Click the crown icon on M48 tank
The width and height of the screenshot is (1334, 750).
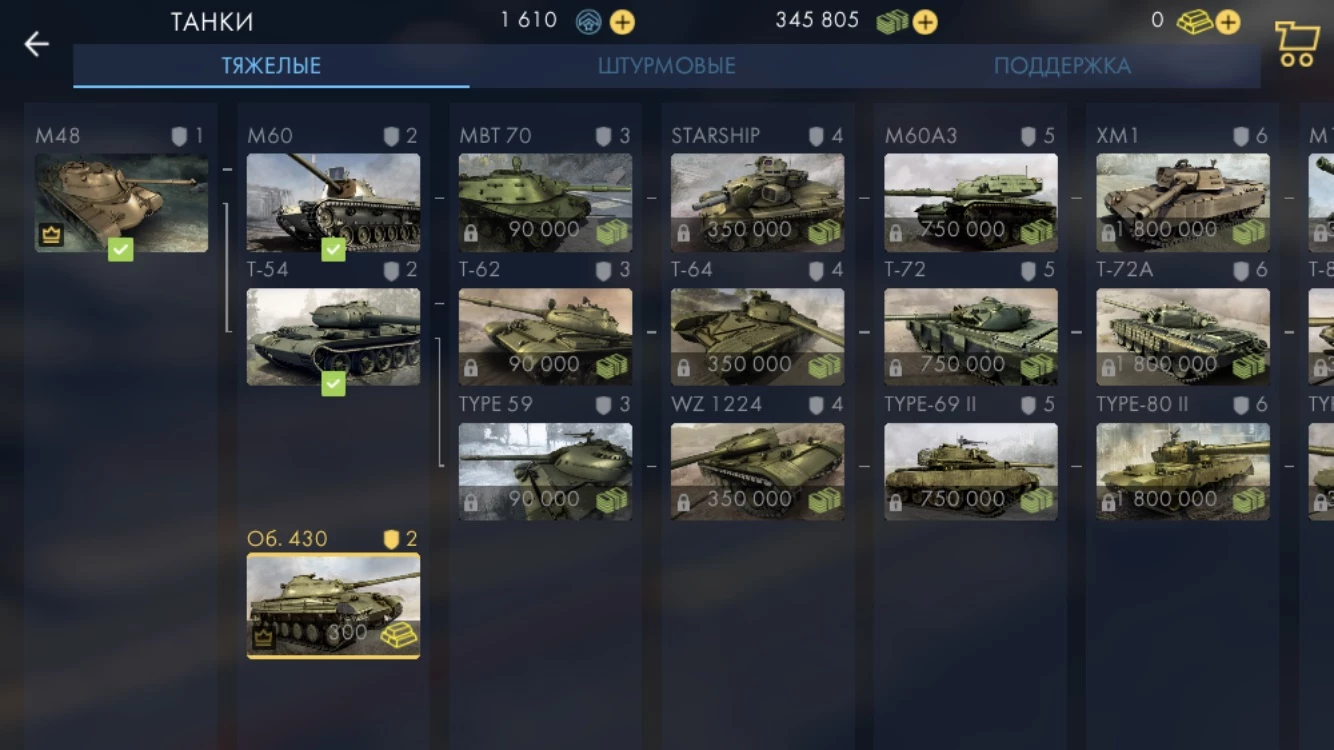pyautogui.click(x=51, y=235)
